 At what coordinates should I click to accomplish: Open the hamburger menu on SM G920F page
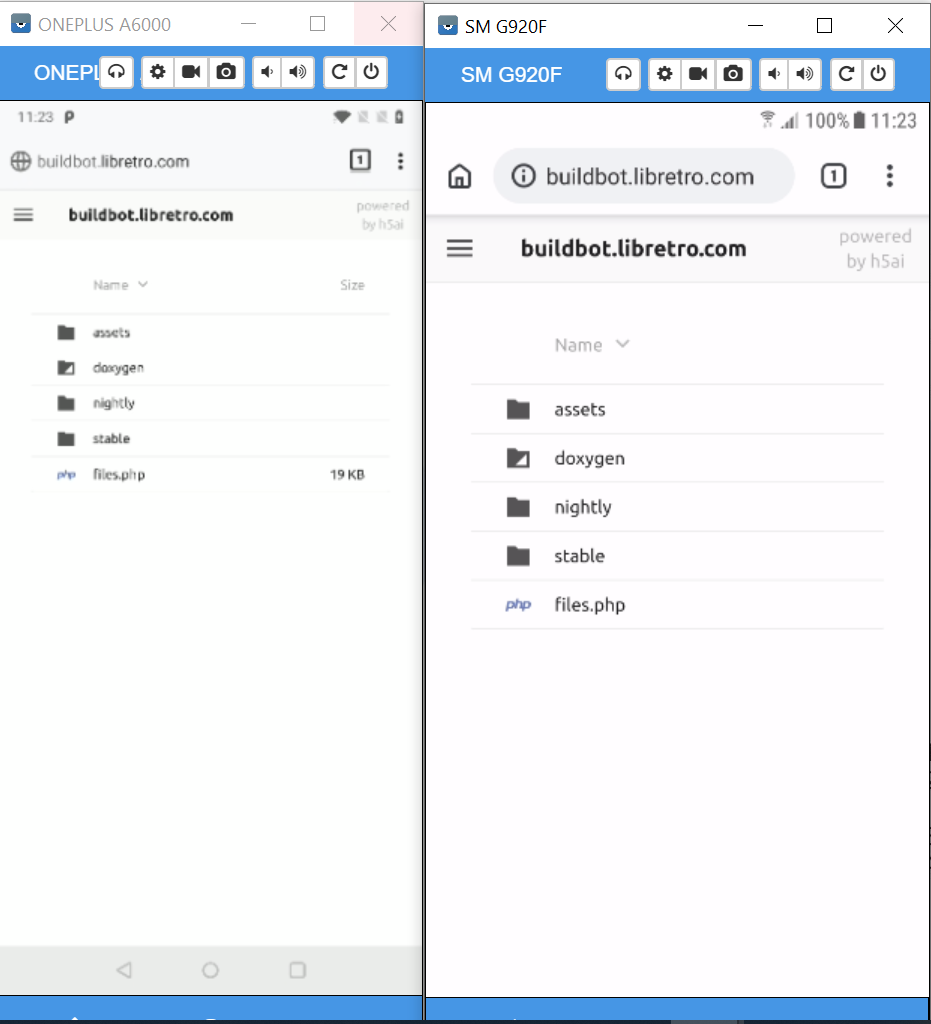tap(460, 248)
